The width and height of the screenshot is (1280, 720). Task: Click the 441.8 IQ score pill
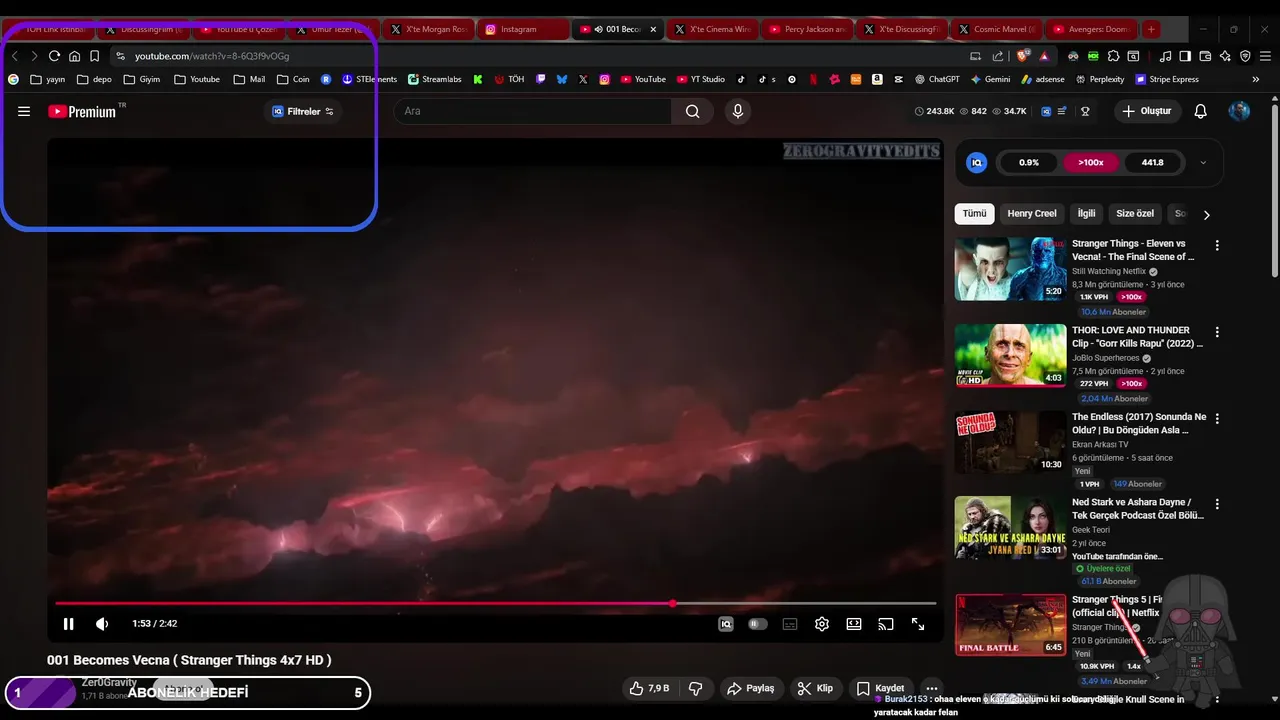pyautogui.click(x=1152, y=162)
